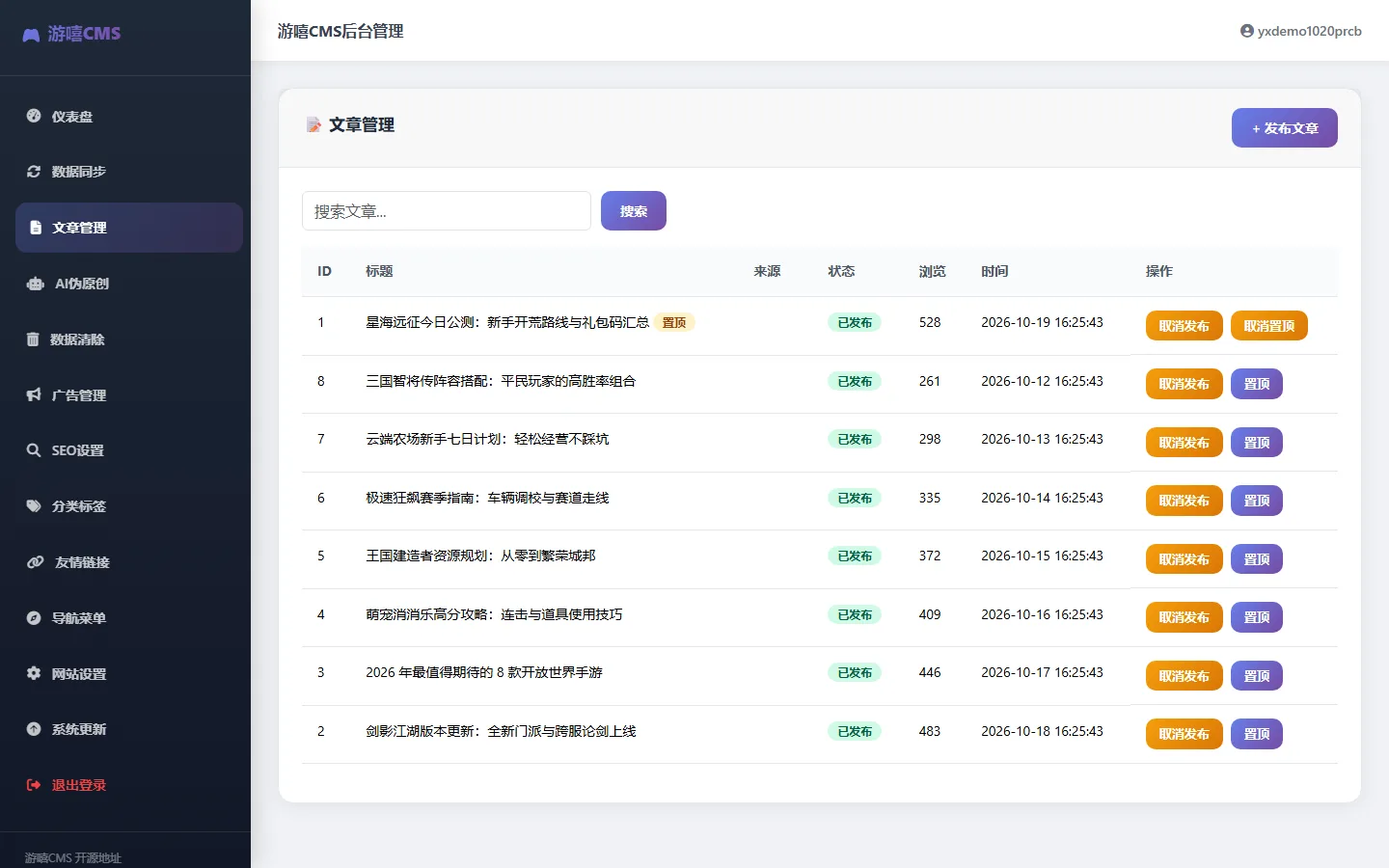Click the 友情链接 chain link icon
1389x868 pixels.
pos(36,562)
